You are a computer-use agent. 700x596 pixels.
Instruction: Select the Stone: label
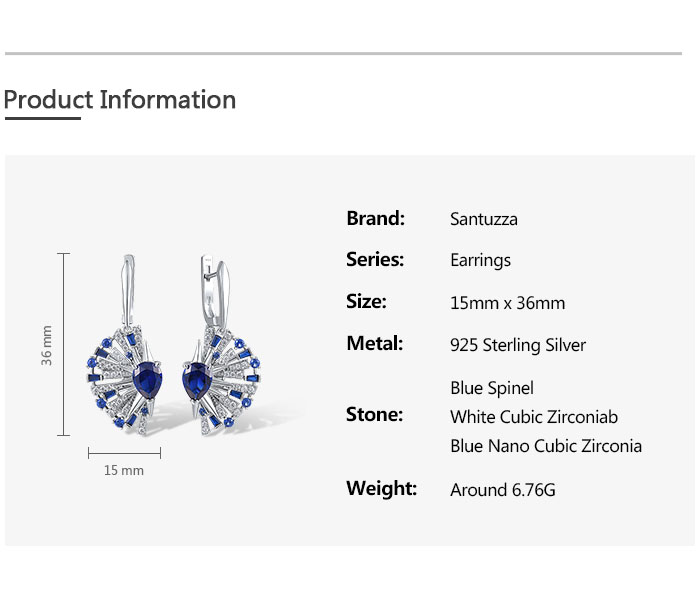pyautogui.click(x=374, y=415)
